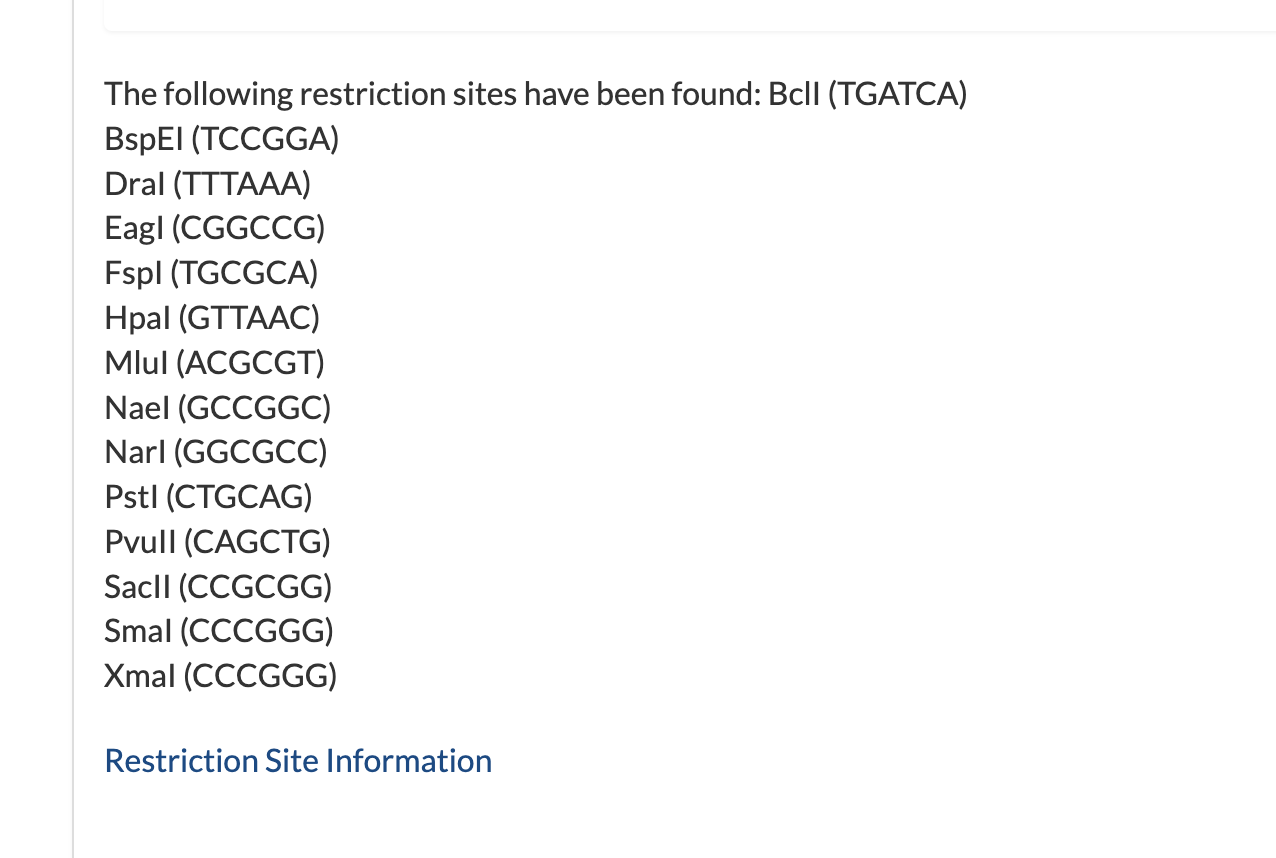Viewport: 1276px width, 858px height.
Task: Click the TGATCA sequence after BclI
Action: point(897,95)
